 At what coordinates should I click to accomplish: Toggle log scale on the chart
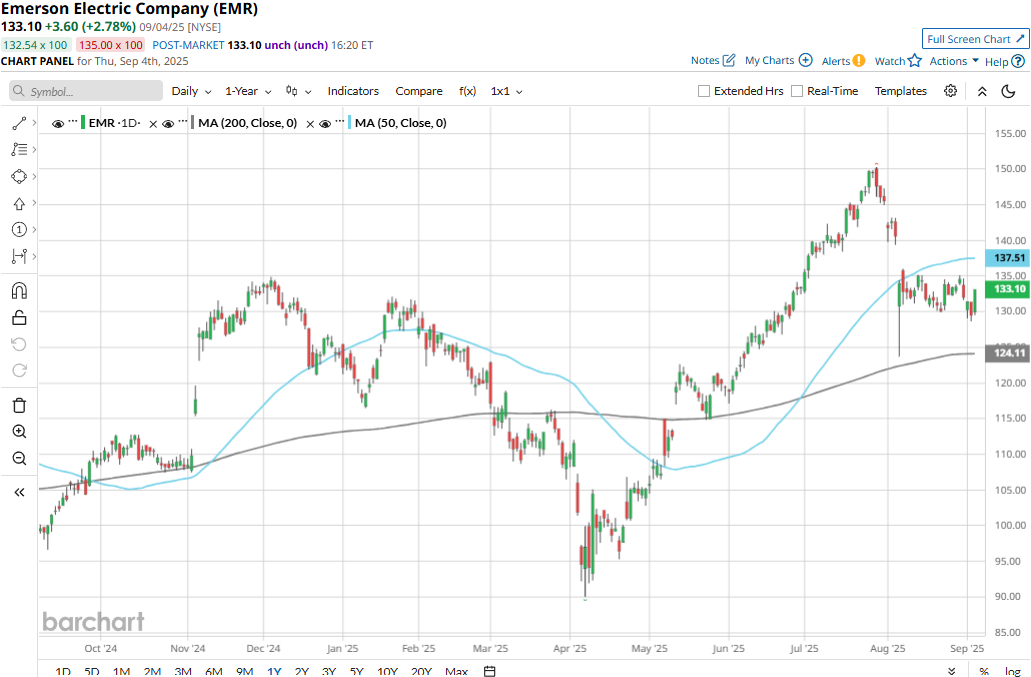pos(1013,671)
